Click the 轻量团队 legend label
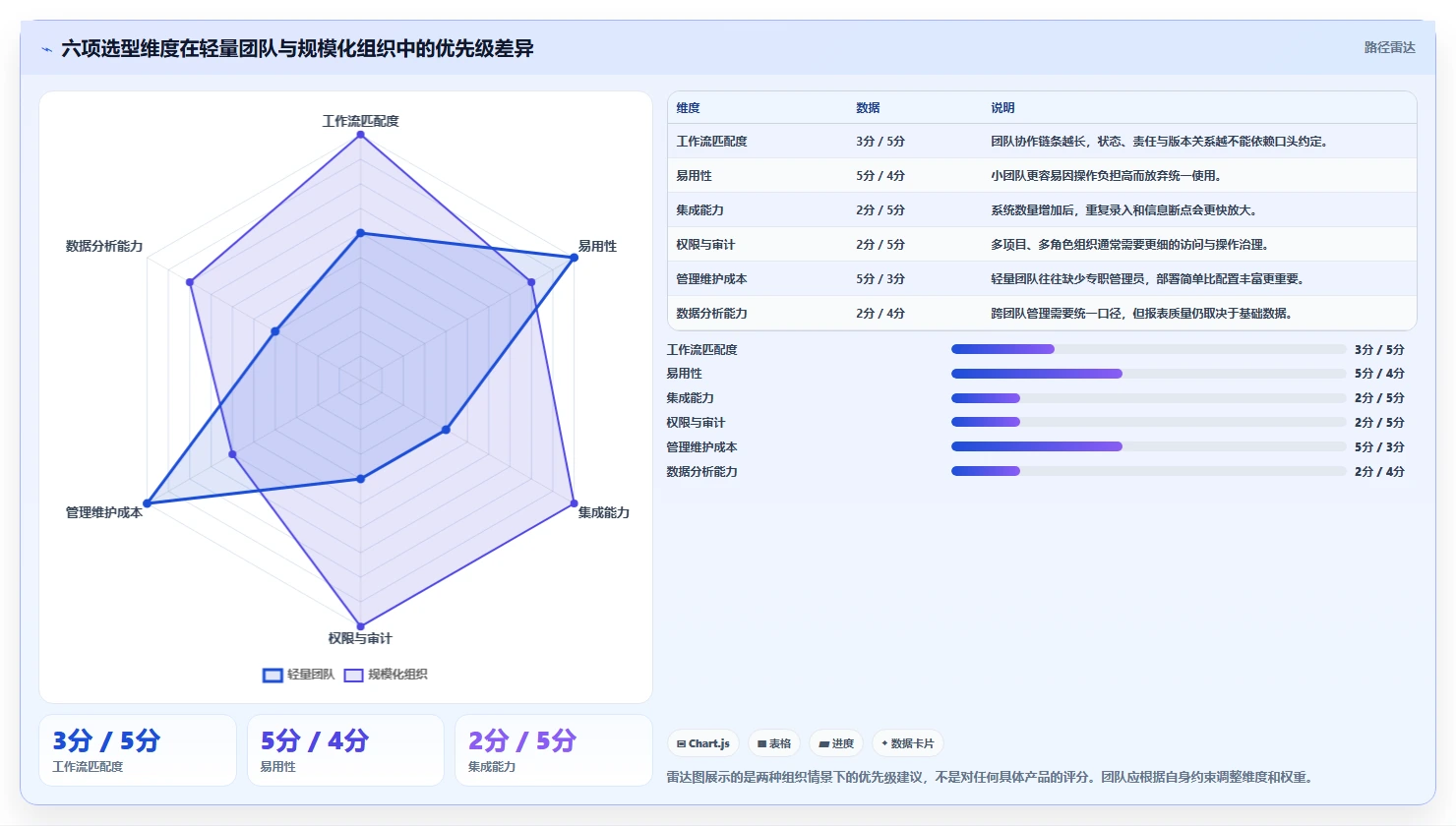This screenshot has width=1456, height=826. pos(311,675)
